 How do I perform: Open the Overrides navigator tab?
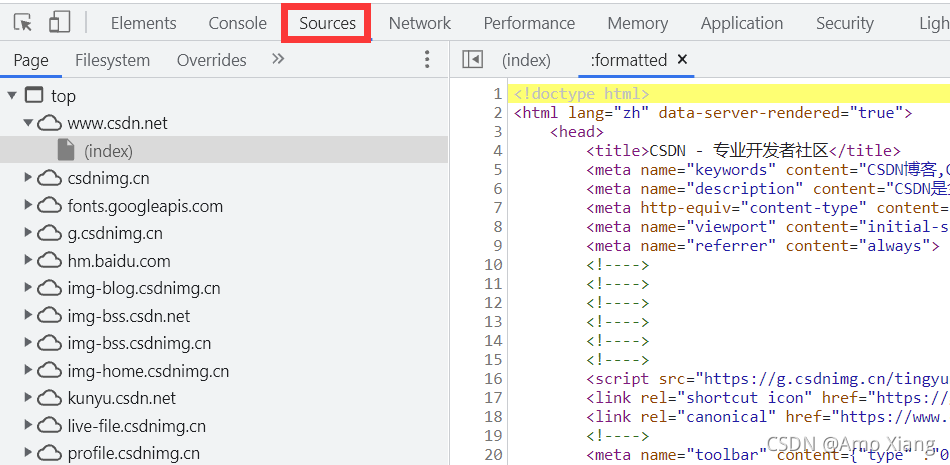point(211,60)
